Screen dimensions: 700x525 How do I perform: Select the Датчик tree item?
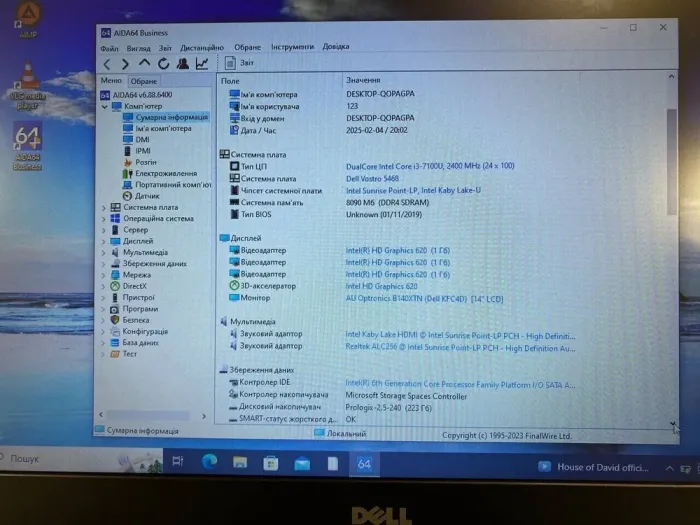pos(141,196)
